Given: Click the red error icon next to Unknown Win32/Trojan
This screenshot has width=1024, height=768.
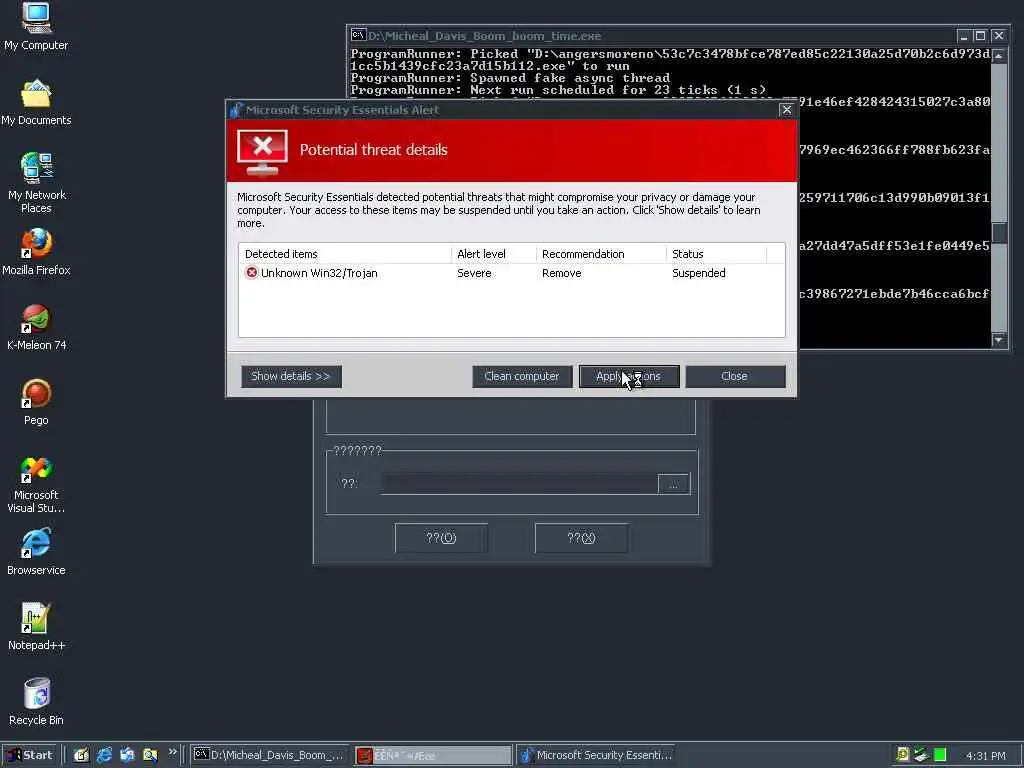Looking at the screenshot, I should 251,272.
